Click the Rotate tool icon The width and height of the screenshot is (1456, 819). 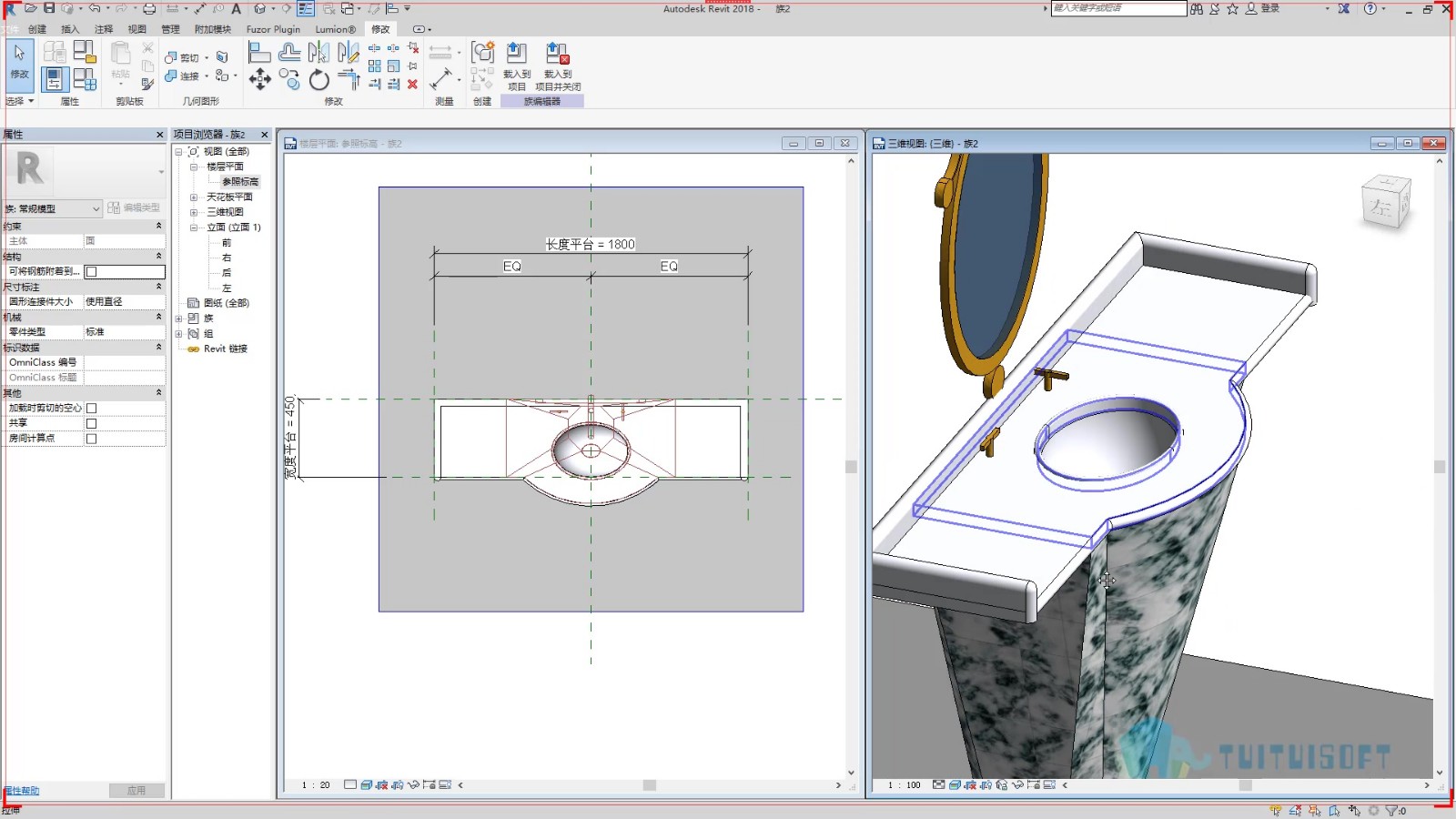pyautogui.click(x=319, y=80)
